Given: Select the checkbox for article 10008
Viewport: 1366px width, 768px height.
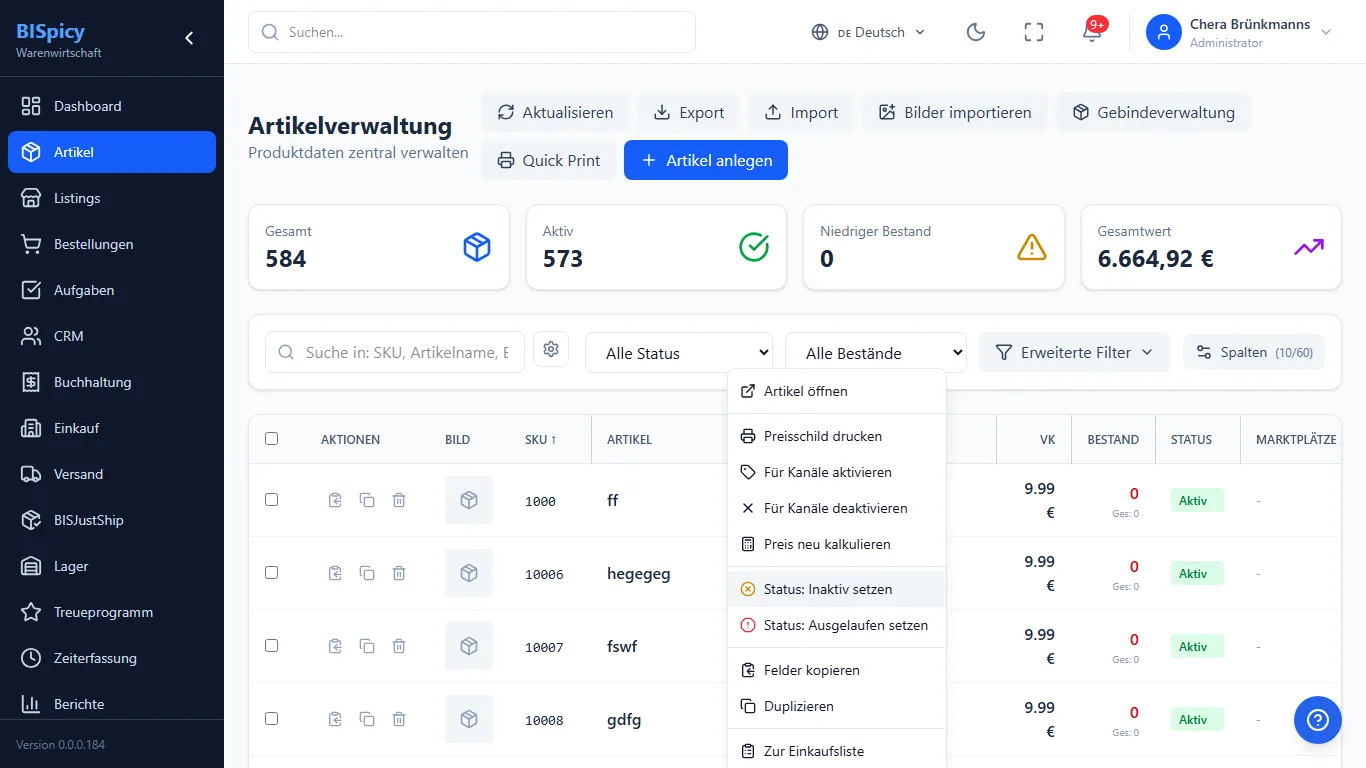Looking at the screenshot, I should [x=272, y=719].
